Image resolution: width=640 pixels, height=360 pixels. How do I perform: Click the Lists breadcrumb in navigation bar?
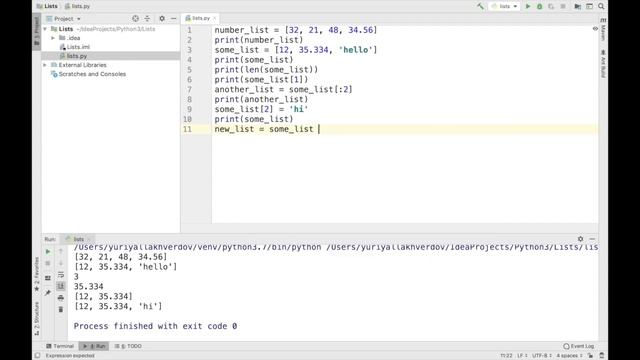coord(47,6)
